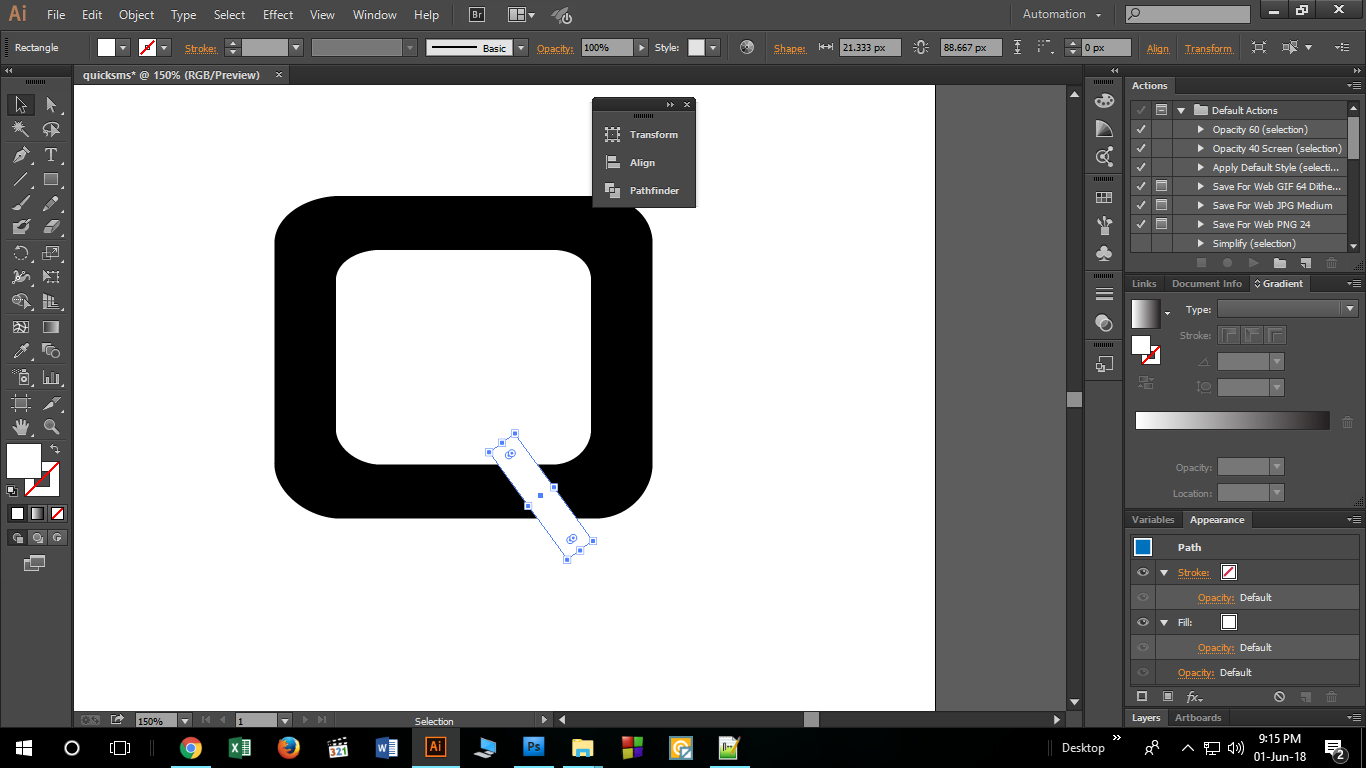Open the zoom level 150% dropdown
The image size is (1366, 768).
[185, 720]
